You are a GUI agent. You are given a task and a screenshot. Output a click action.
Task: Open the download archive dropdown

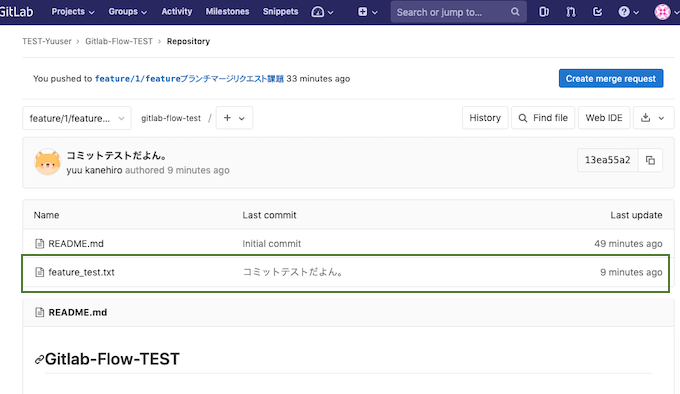coord(653,118)
